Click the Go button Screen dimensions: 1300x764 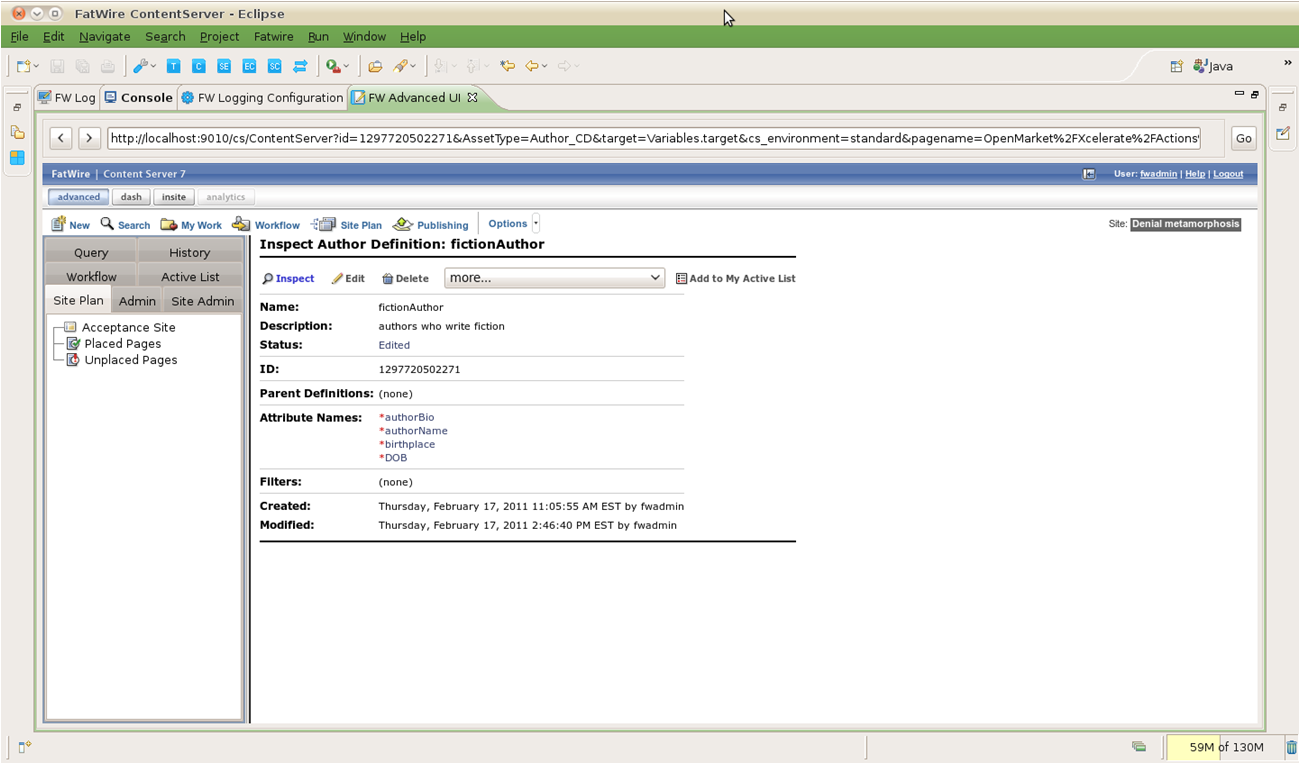tap(1243, 139)
